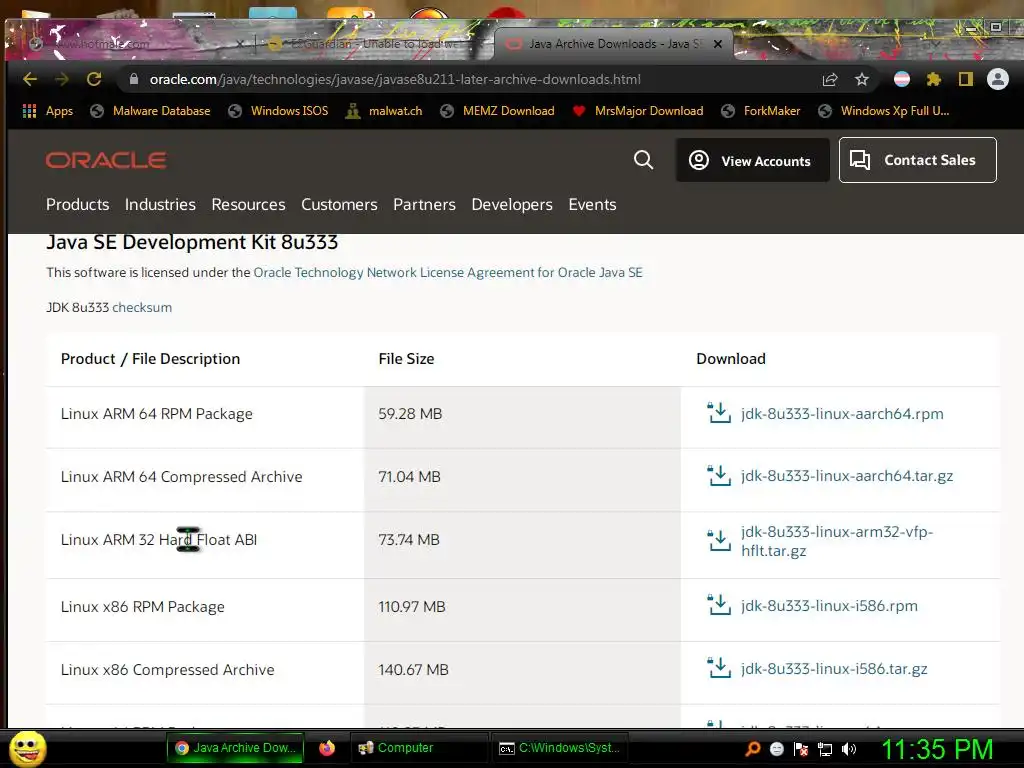This screenshot has width=1024, height=768.
Task: Click the striped extension icon in toolbar
Action: (x=902, y=80)
